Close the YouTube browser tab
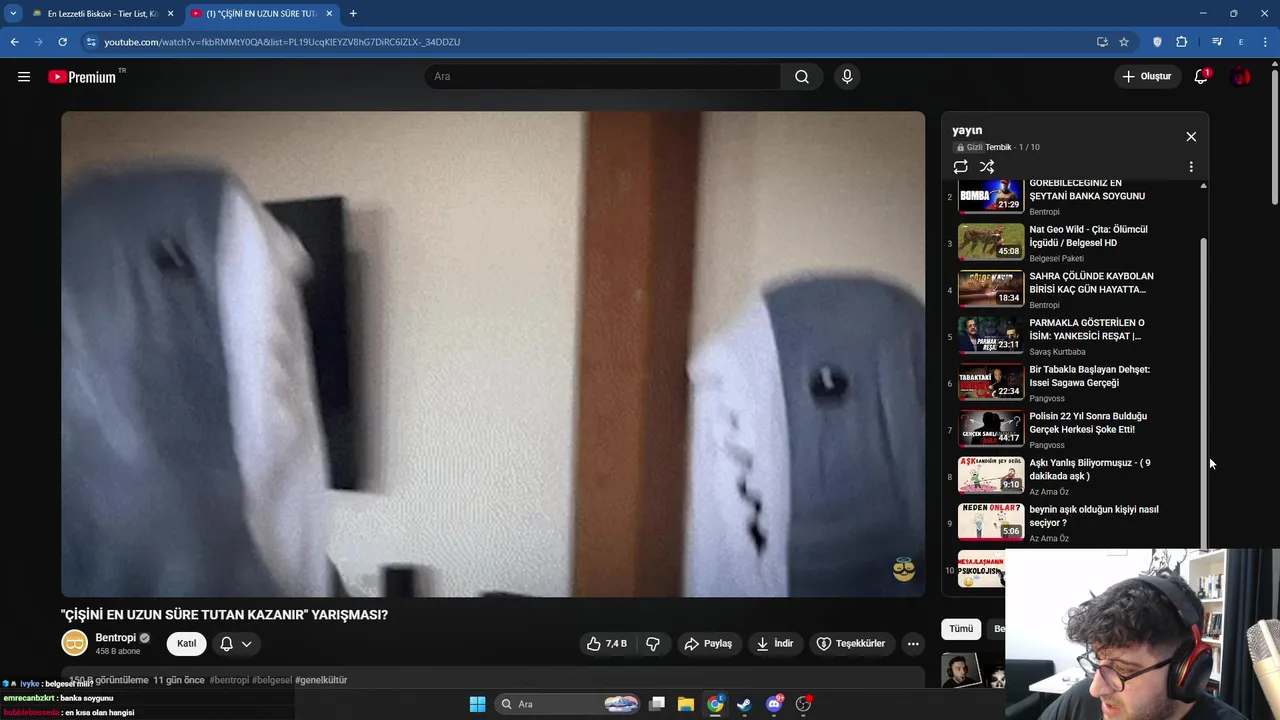The image size is (1280, 720). point(328,14)
